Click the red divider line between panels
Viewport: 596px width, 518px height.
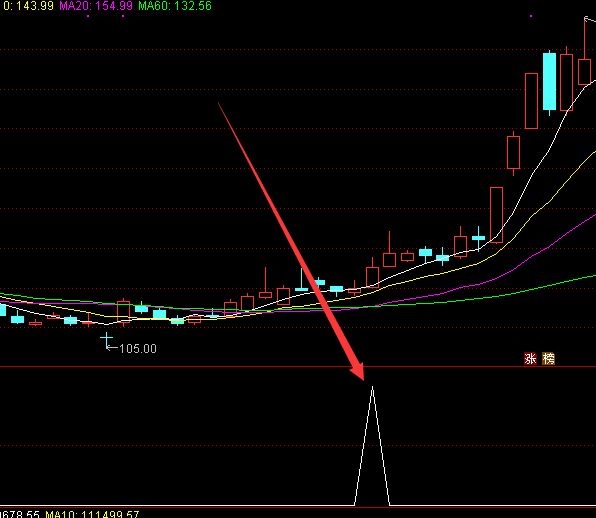298,367
